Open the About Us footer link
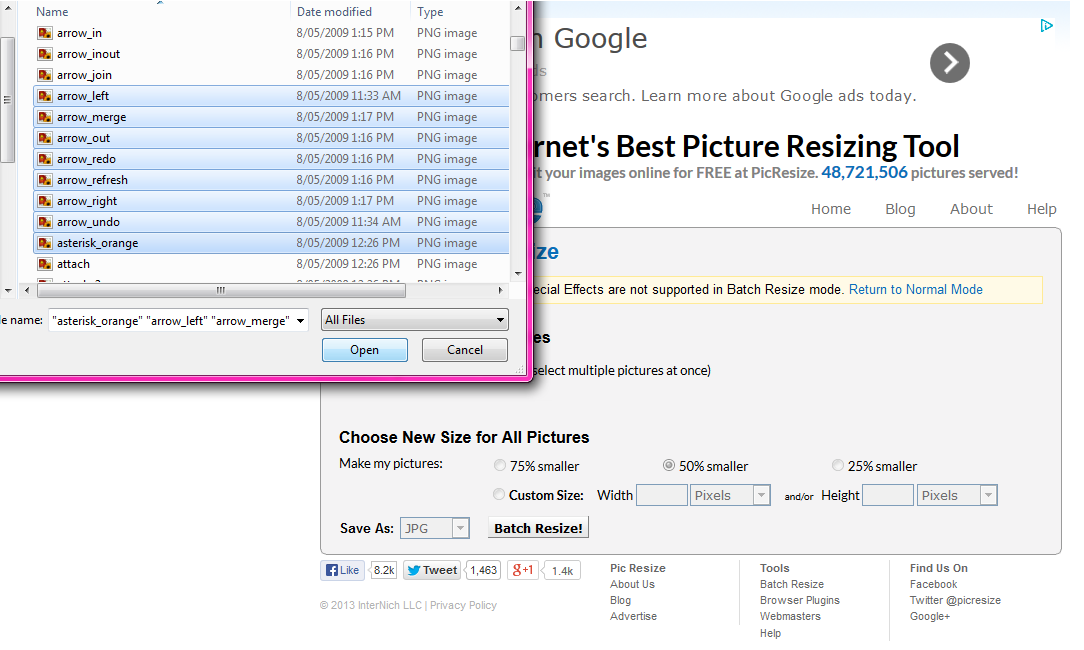Image resolution: width=1084 pixels, height=650 pixels. pyautogui.click(x=632, y=584)
